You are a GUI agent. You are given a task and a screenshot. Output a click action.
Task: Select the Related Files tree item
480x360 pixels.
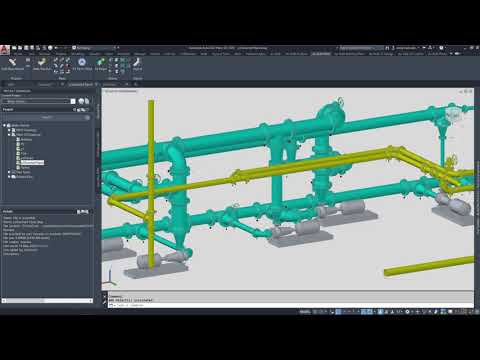pyautogui.click(x=24, y=177)
